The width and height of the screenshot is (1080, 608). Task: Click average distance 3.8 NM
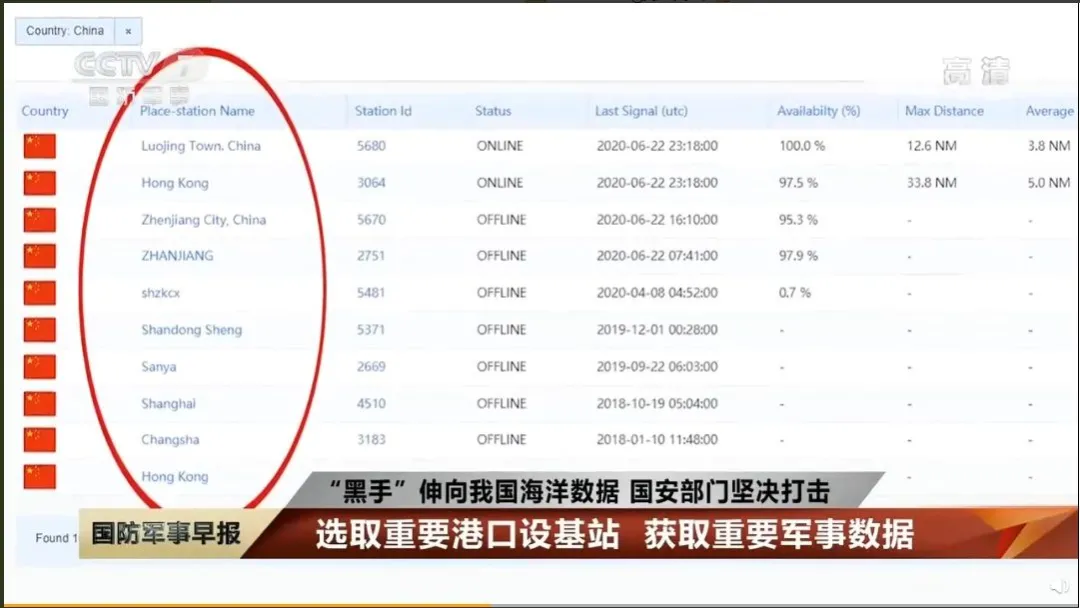pyautogui.click(x=1049, y=146)
